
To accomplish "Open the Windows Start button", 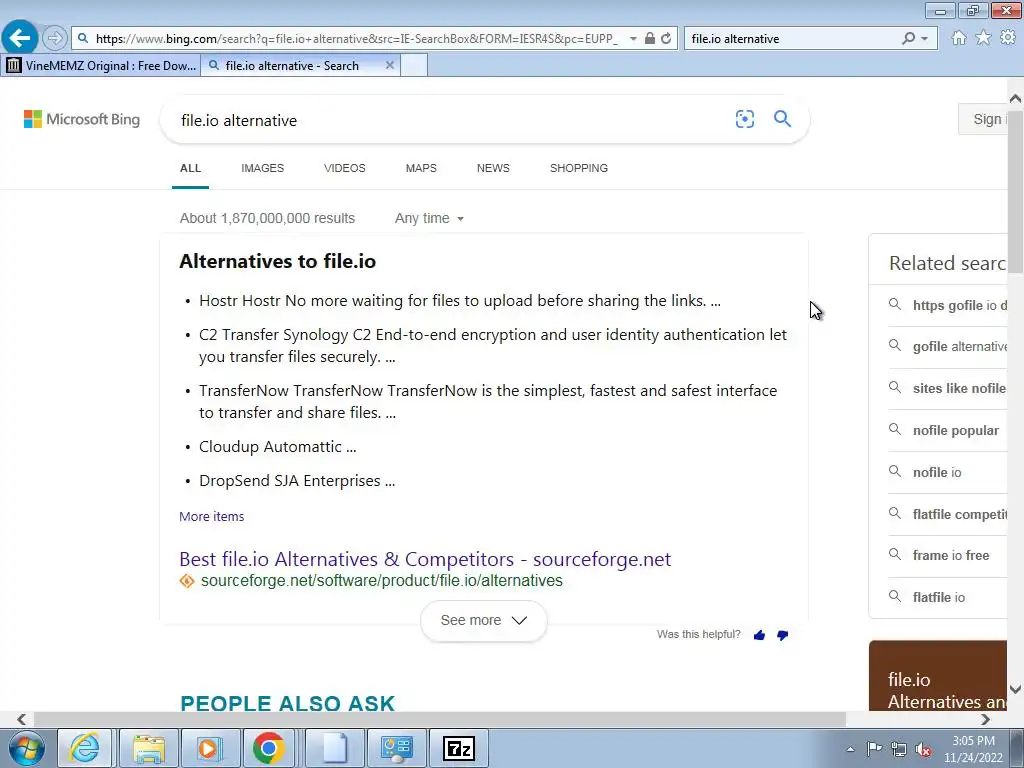I will click(27, 748).
